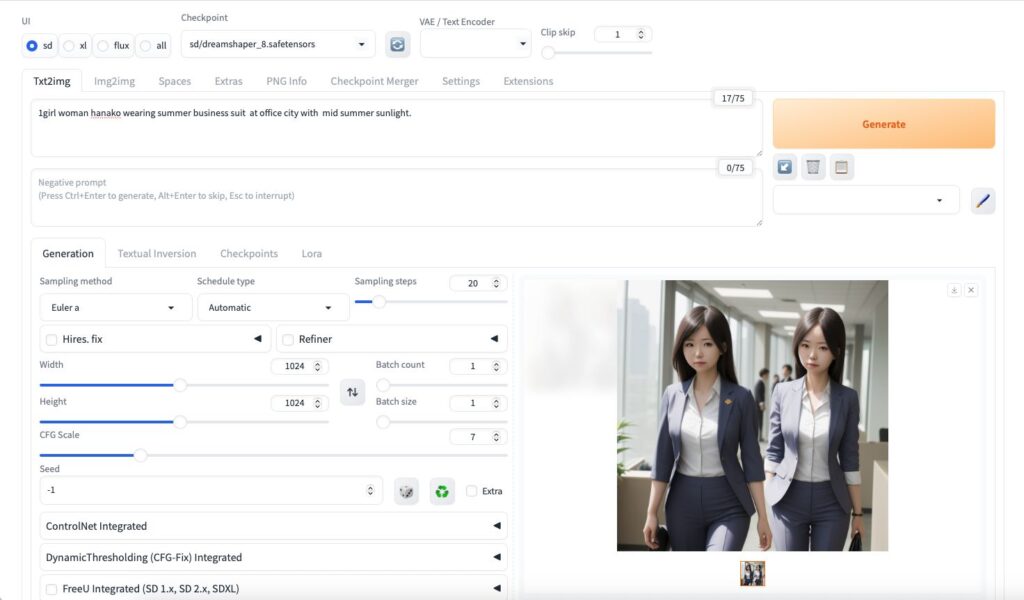Open the Sampling method dropdown
Viewport: 1024px width, 600px height.
(x=116, y=308)
